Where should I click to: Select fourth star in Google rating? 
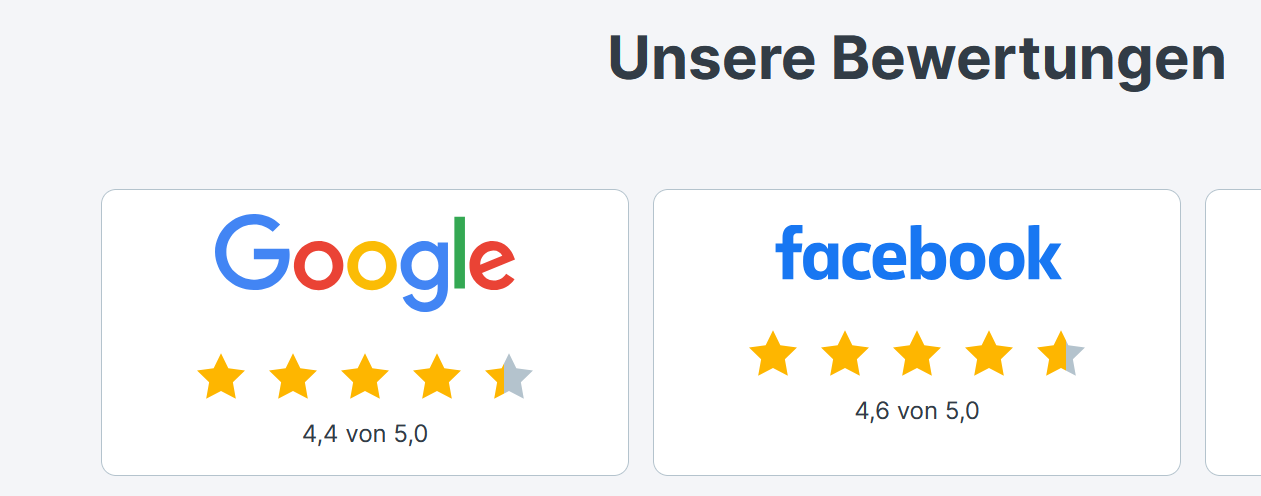click(x=437, y=378)
